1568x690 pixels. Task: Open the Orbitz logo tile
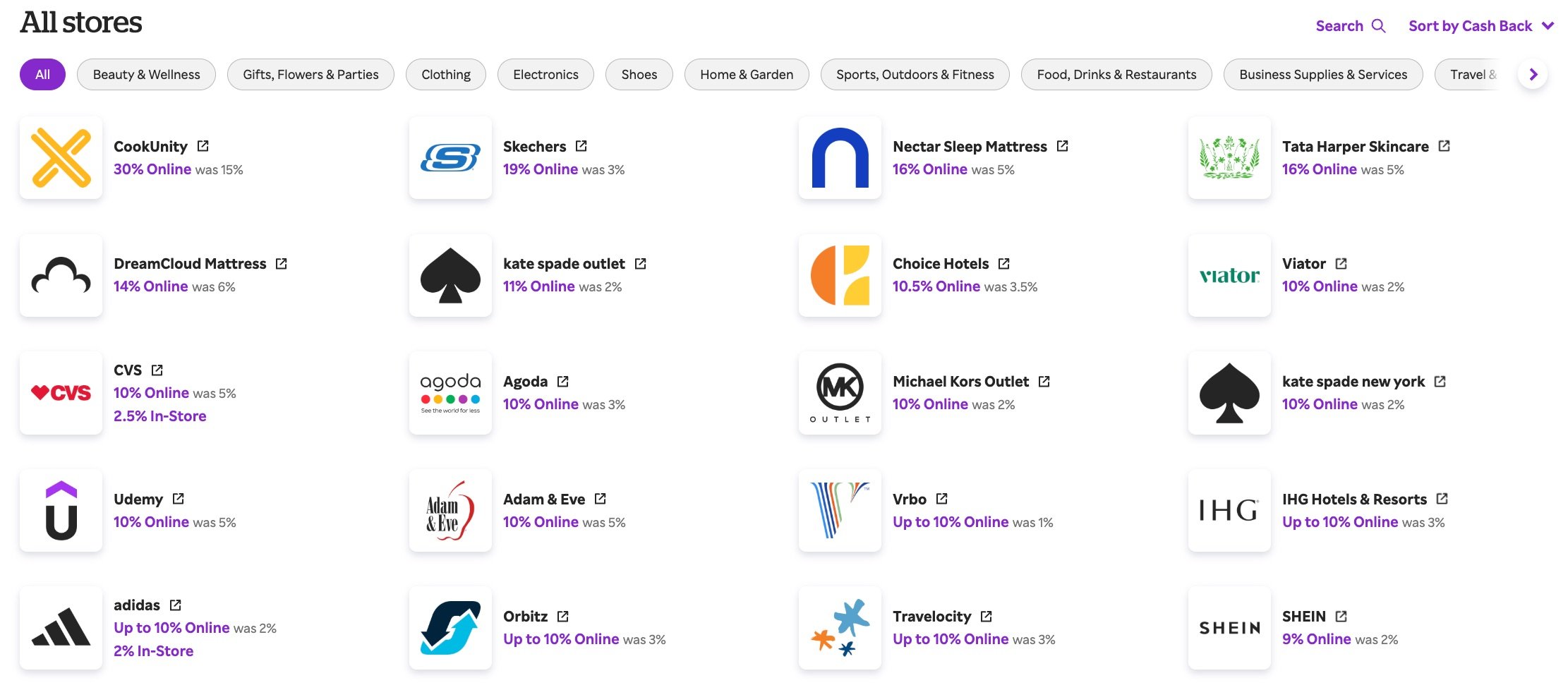click(x=451, y=628)
